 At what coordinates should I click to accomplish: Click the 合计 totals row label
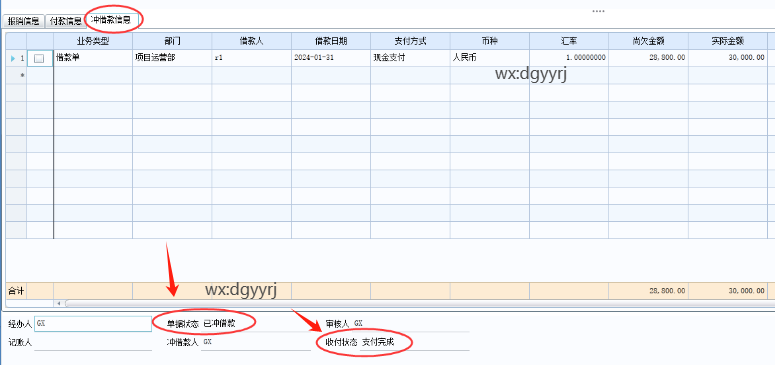click(x=16, y=291)
